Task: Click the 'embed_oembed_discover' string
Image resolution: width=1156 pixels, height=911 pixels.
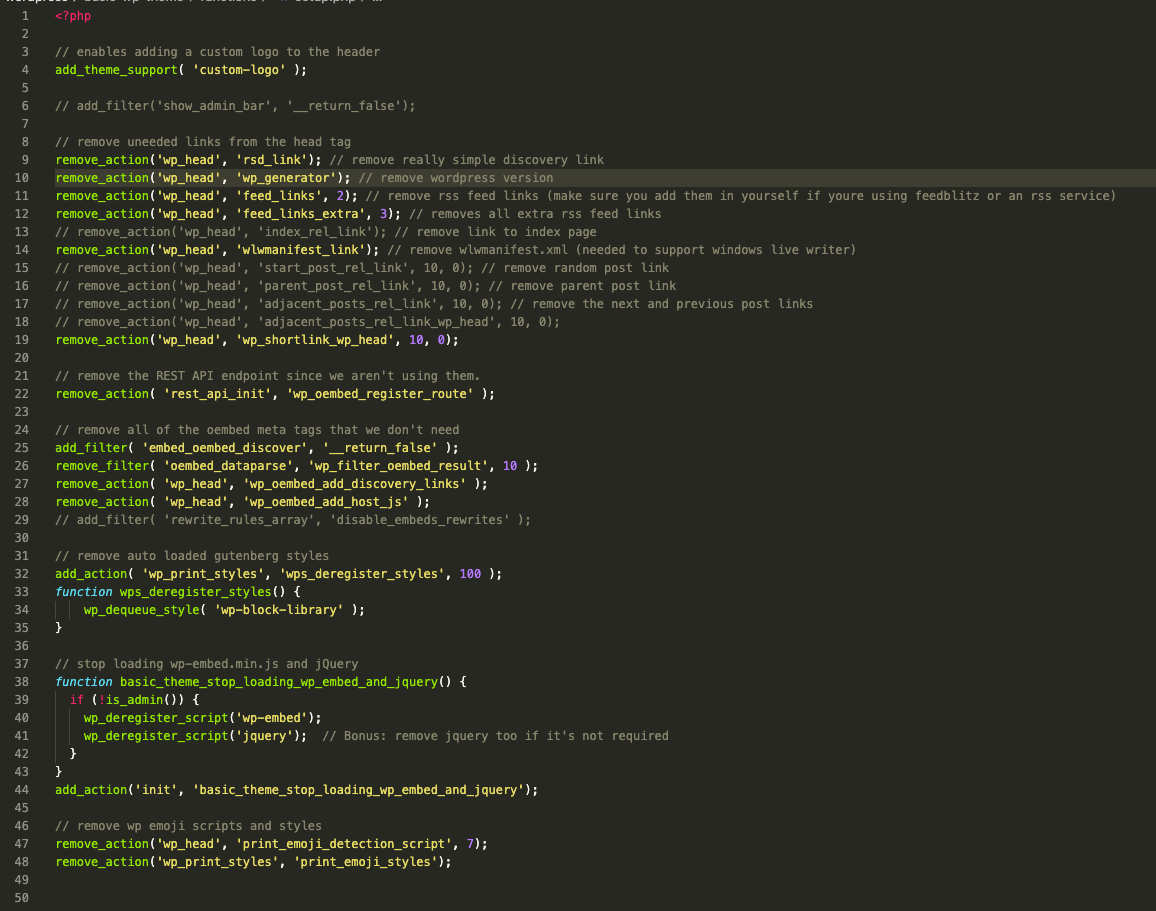Action: click(225, 448)
